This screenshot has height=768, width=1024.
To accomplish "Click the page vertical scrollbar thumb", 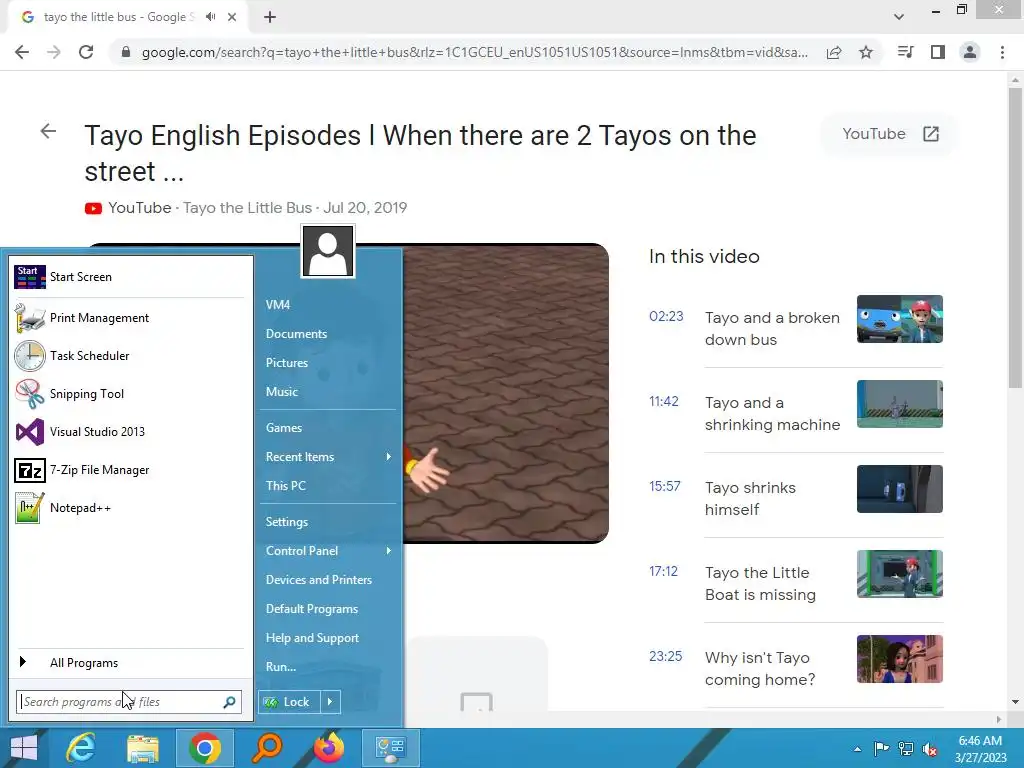I will pyautogui.click(x=1015, y=238).
